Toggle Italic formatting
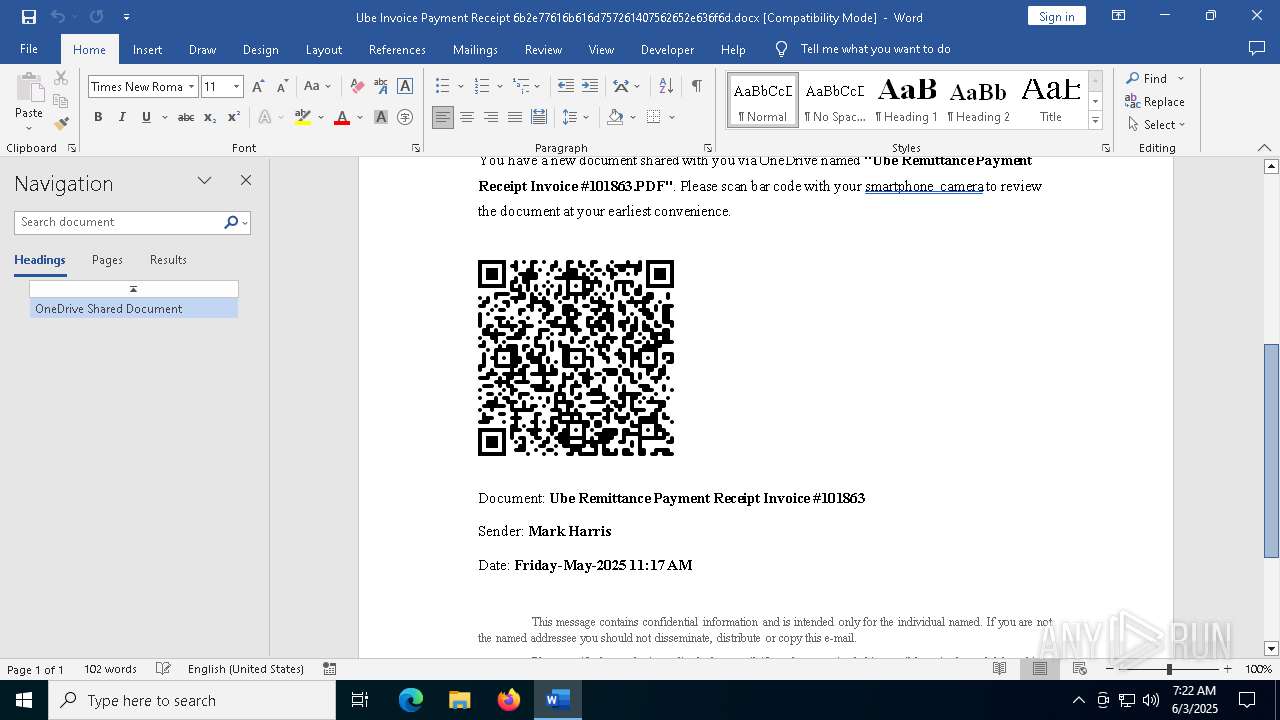Image resolution: width=1280 pixels, height=720 pixels. [122, 117]
